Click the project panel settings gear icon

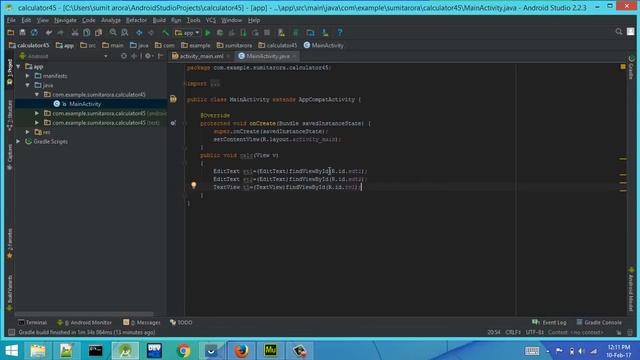[x=148, y=56]
